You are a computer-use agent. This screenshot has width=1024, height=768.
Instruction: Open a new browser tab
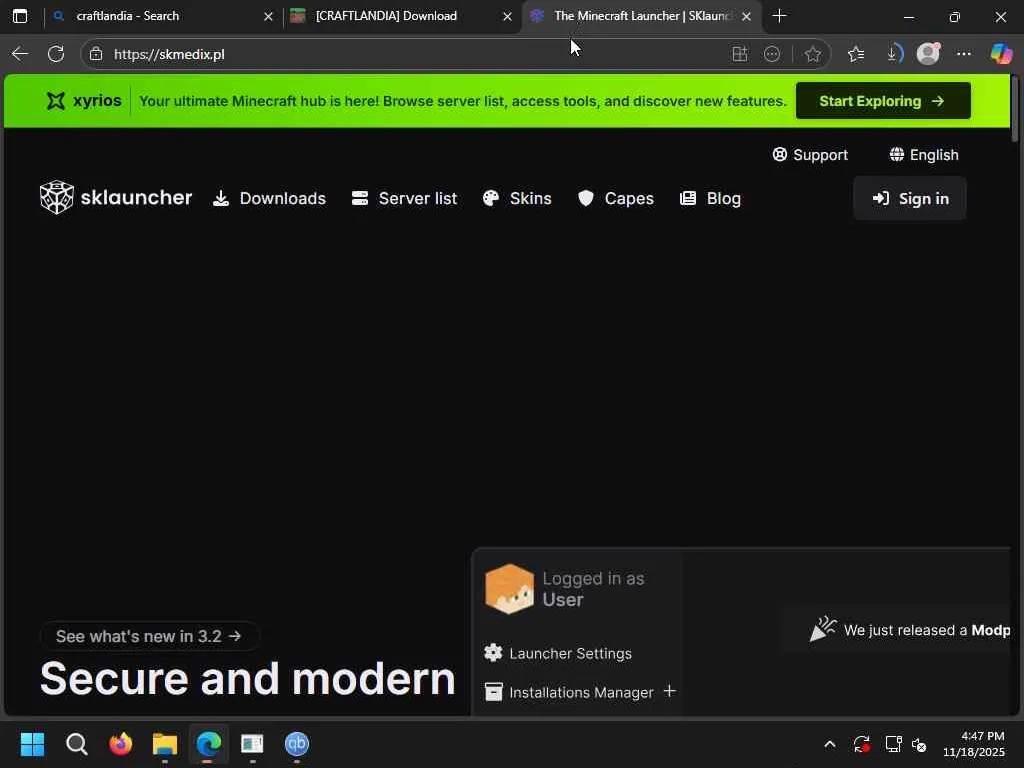779,16
